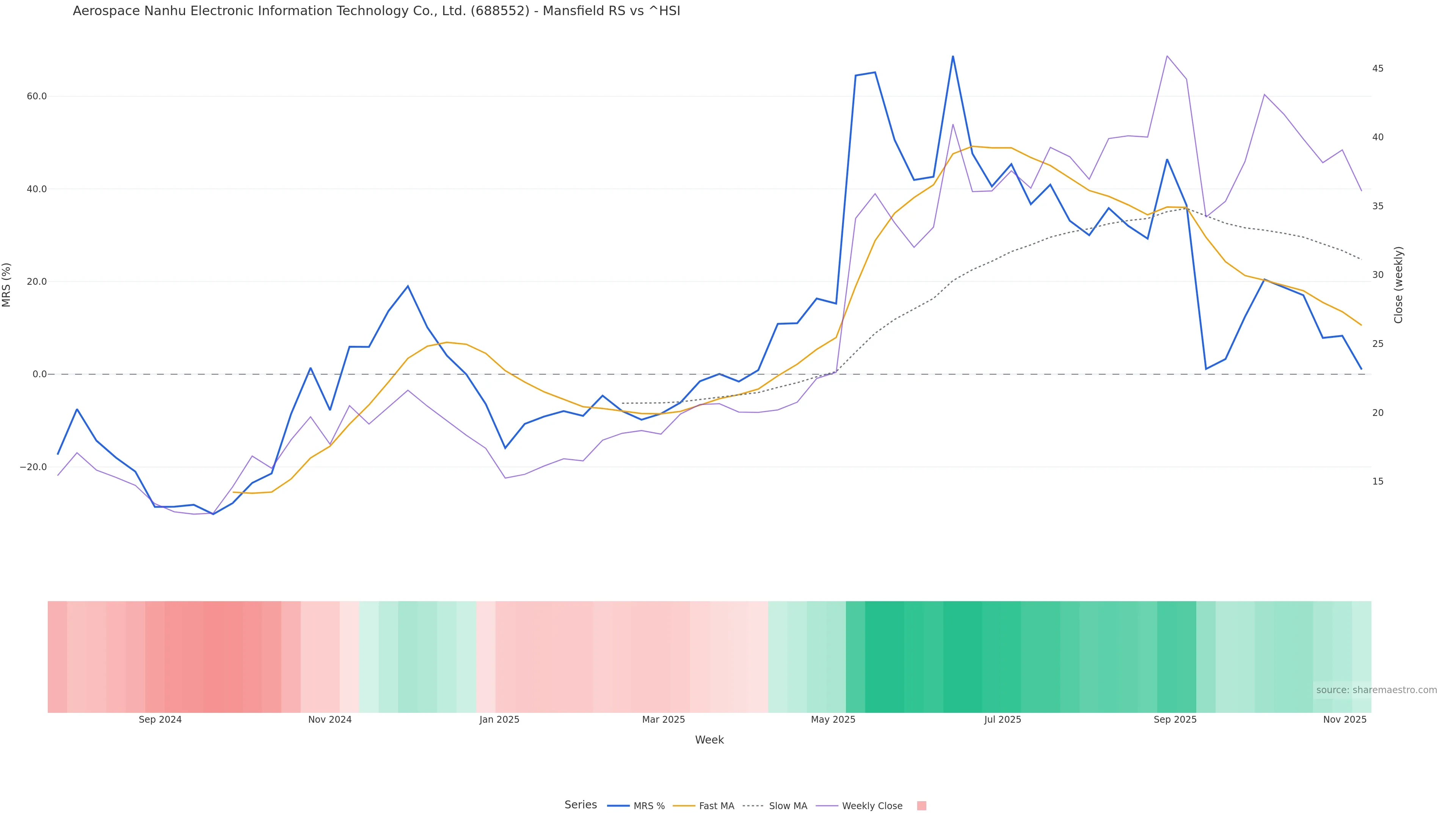Click the purple Weekly Close legend line icon
1456x819 pixels.
pyautogui.click(x=827, y=806)
